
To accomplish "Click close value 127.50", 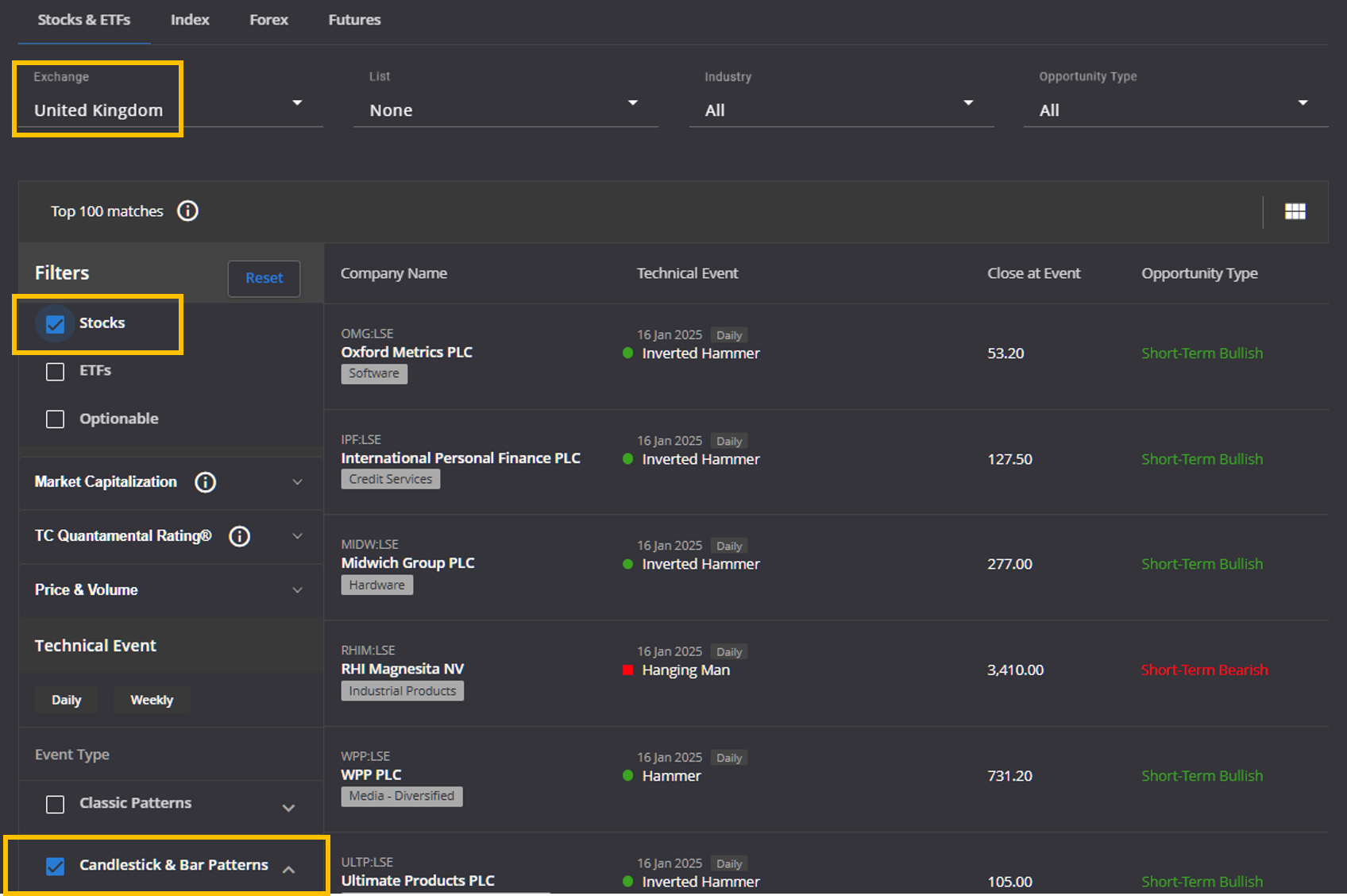I will pyautogui.click(x=1009, y=459).
